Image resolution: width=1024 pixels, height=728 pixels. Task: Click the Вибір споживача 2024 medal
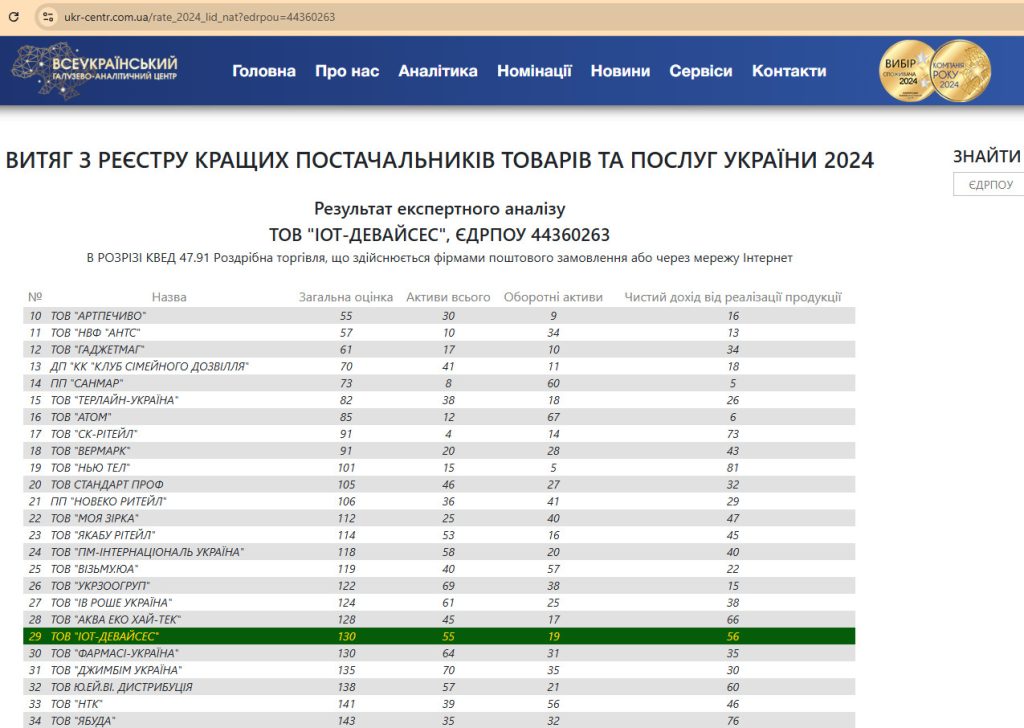coord(908,71)
